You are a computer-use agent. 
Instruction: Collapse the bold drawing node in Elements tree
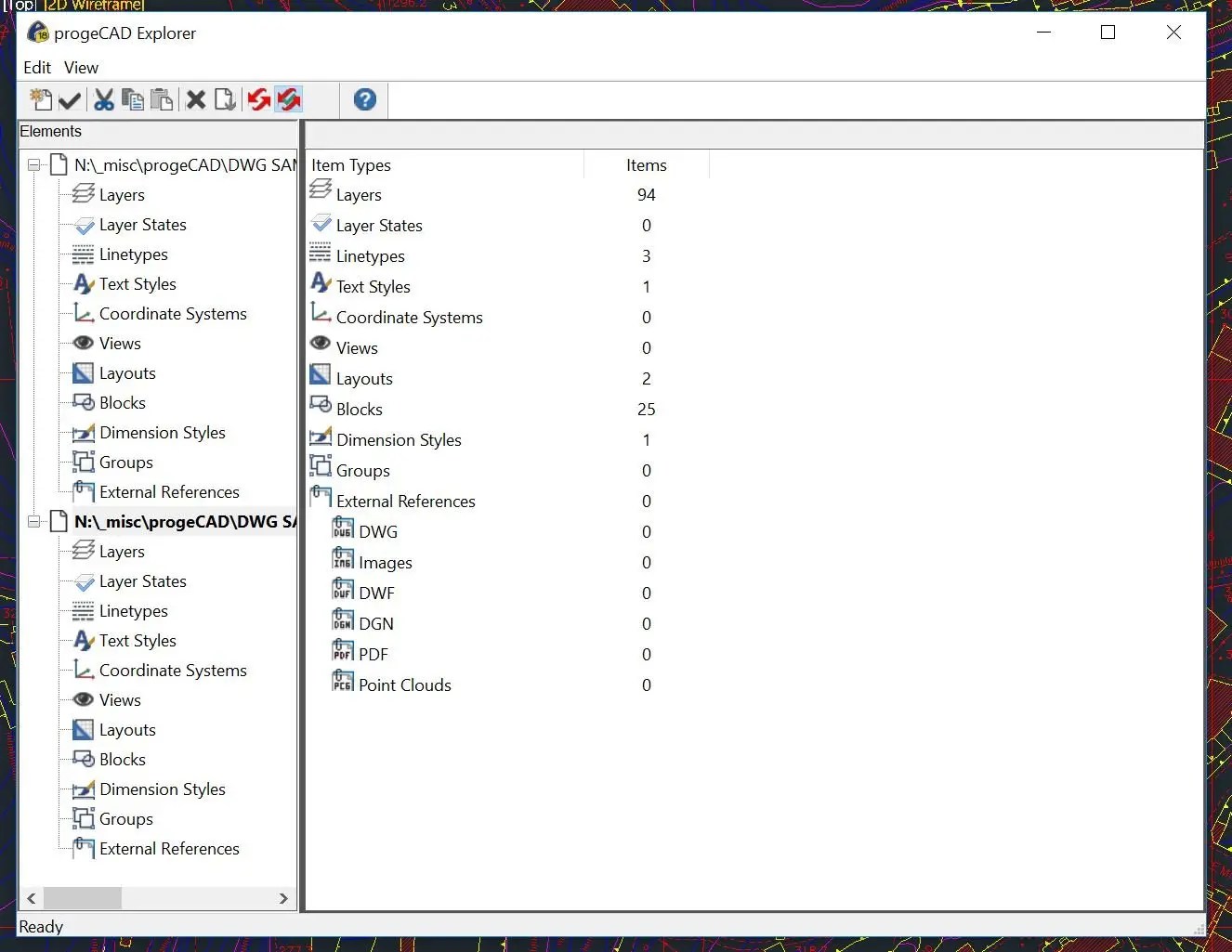click(34, 522)
